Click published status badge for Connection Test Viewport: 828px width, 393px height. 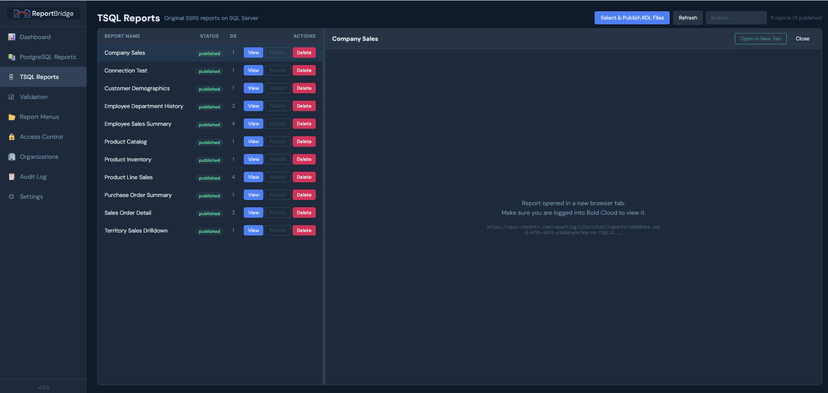point(210,71)
